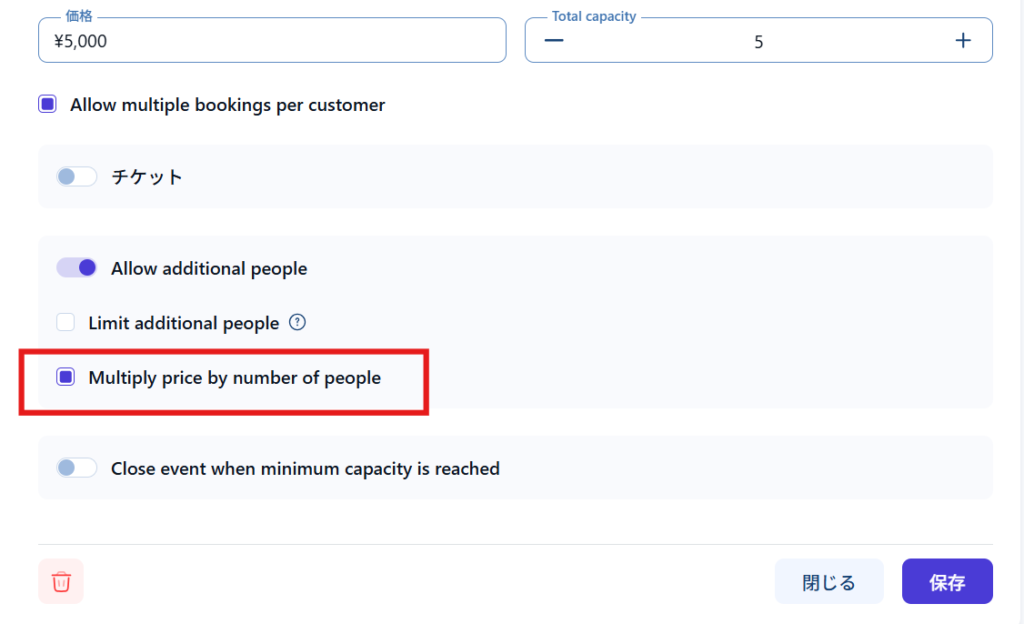Click the 閉じる close button

829,582
